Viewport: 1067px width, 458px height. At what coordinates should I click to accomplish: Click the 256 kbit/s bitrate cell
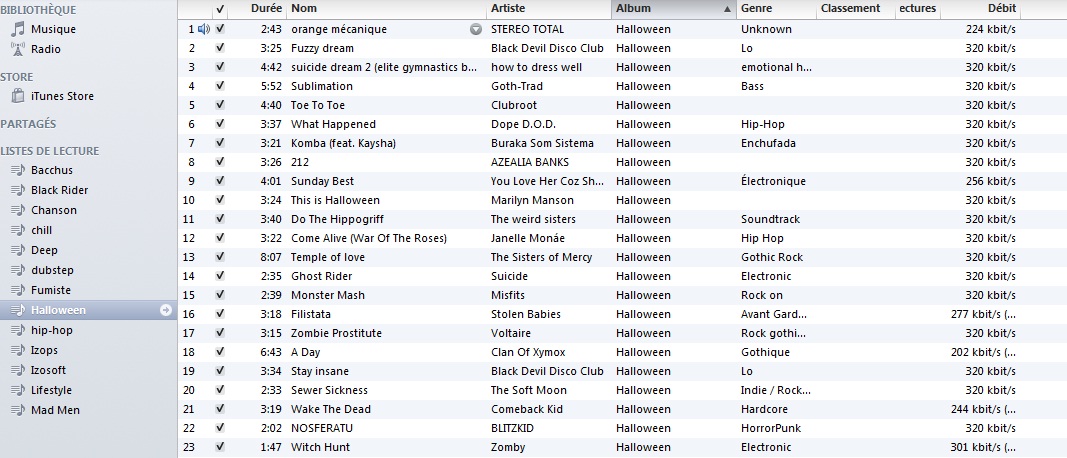(x=990, y=181)
